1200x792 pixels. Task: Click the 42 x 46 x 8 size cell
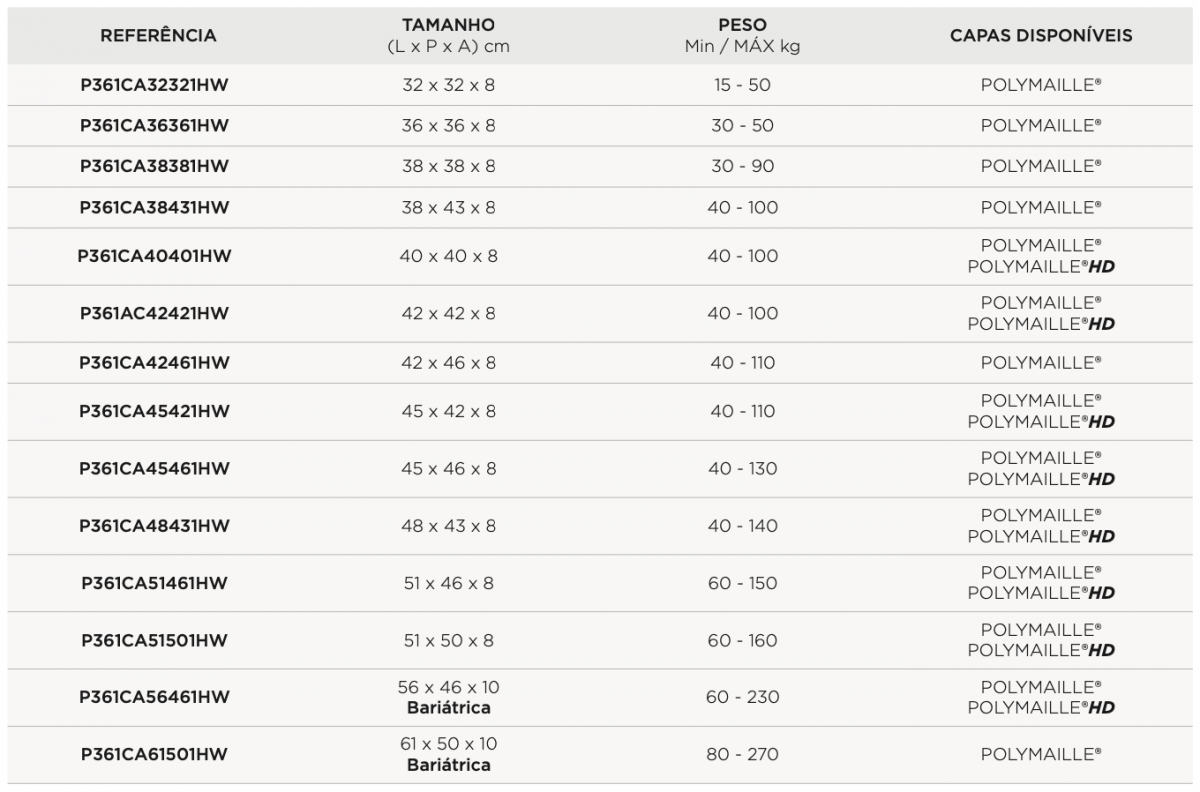coord(448,362)
